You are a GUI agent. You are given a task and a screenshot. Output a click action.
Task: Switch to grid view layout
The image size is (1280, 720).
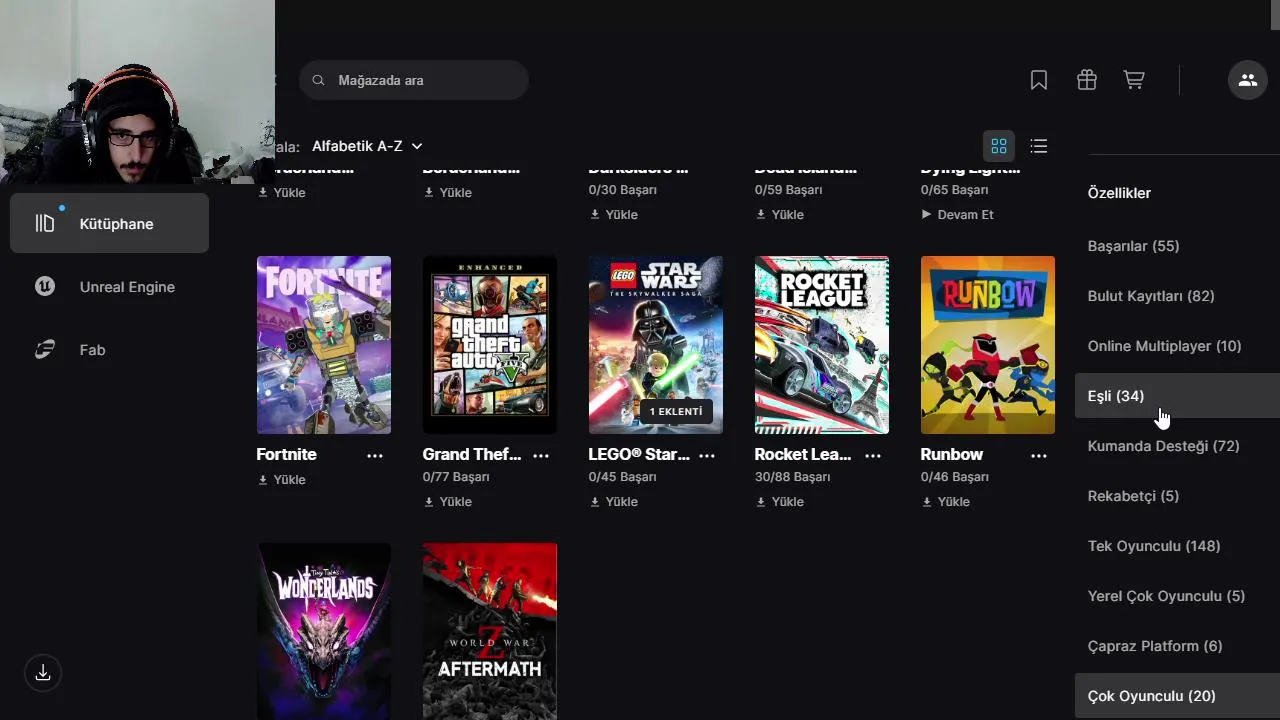[999, 146]
